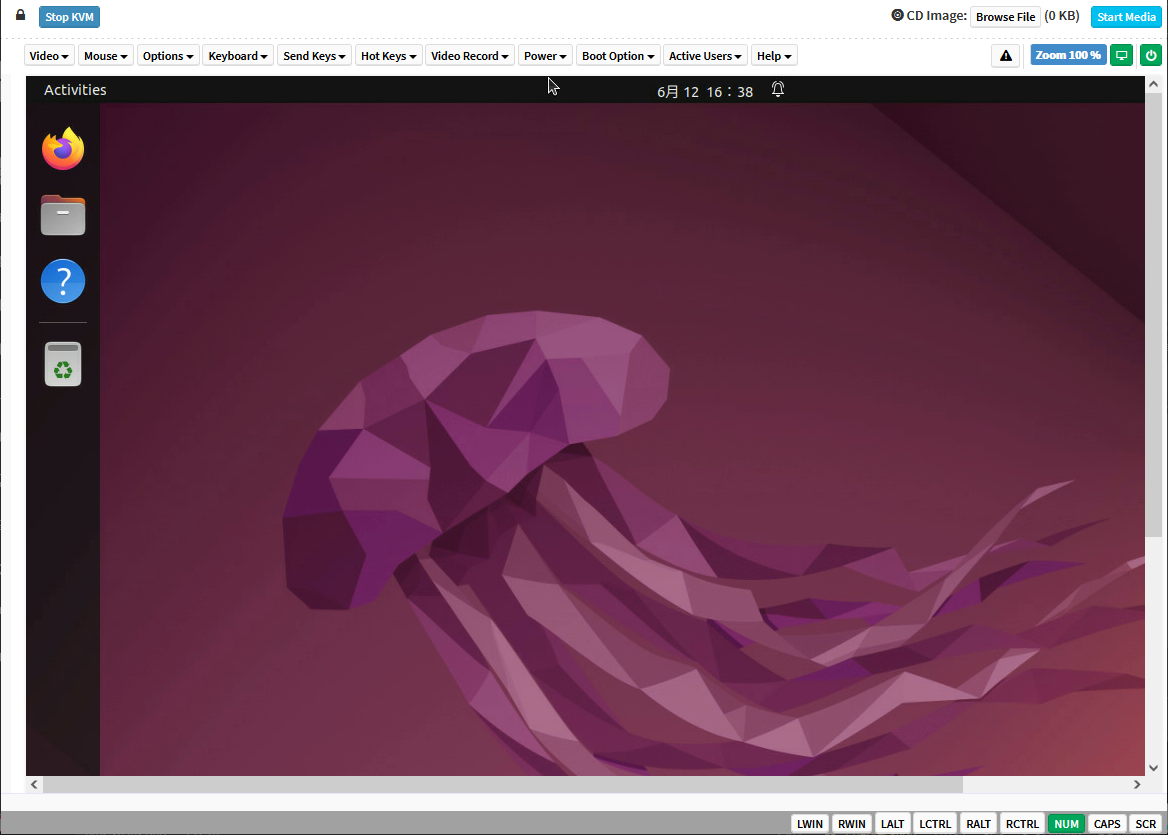Open the Help application in the dock
Image resolution: width=1168 pixels, height=835 pixels.
point(63,281)
